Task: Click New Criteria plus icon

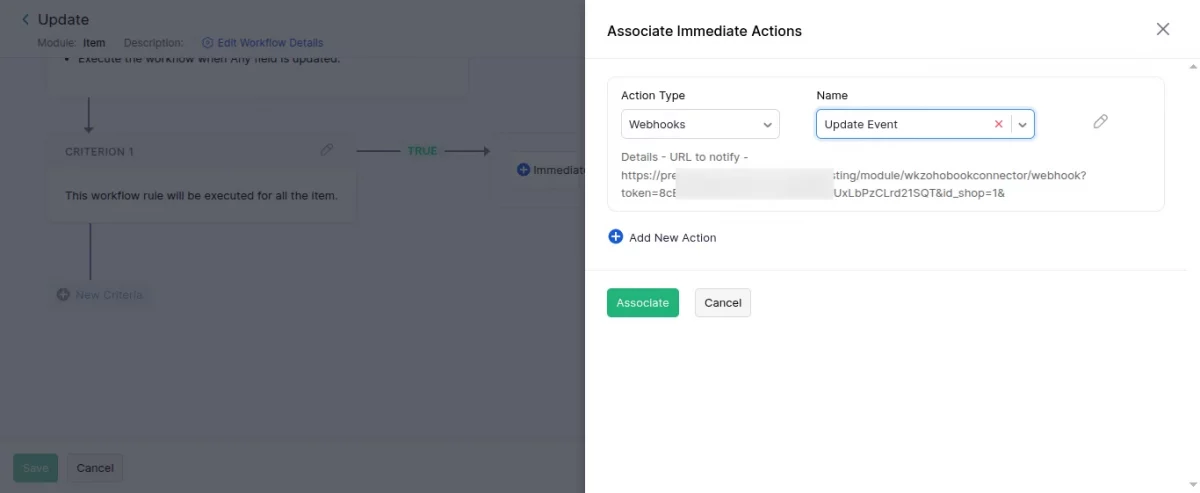Action: coord(63,295)
